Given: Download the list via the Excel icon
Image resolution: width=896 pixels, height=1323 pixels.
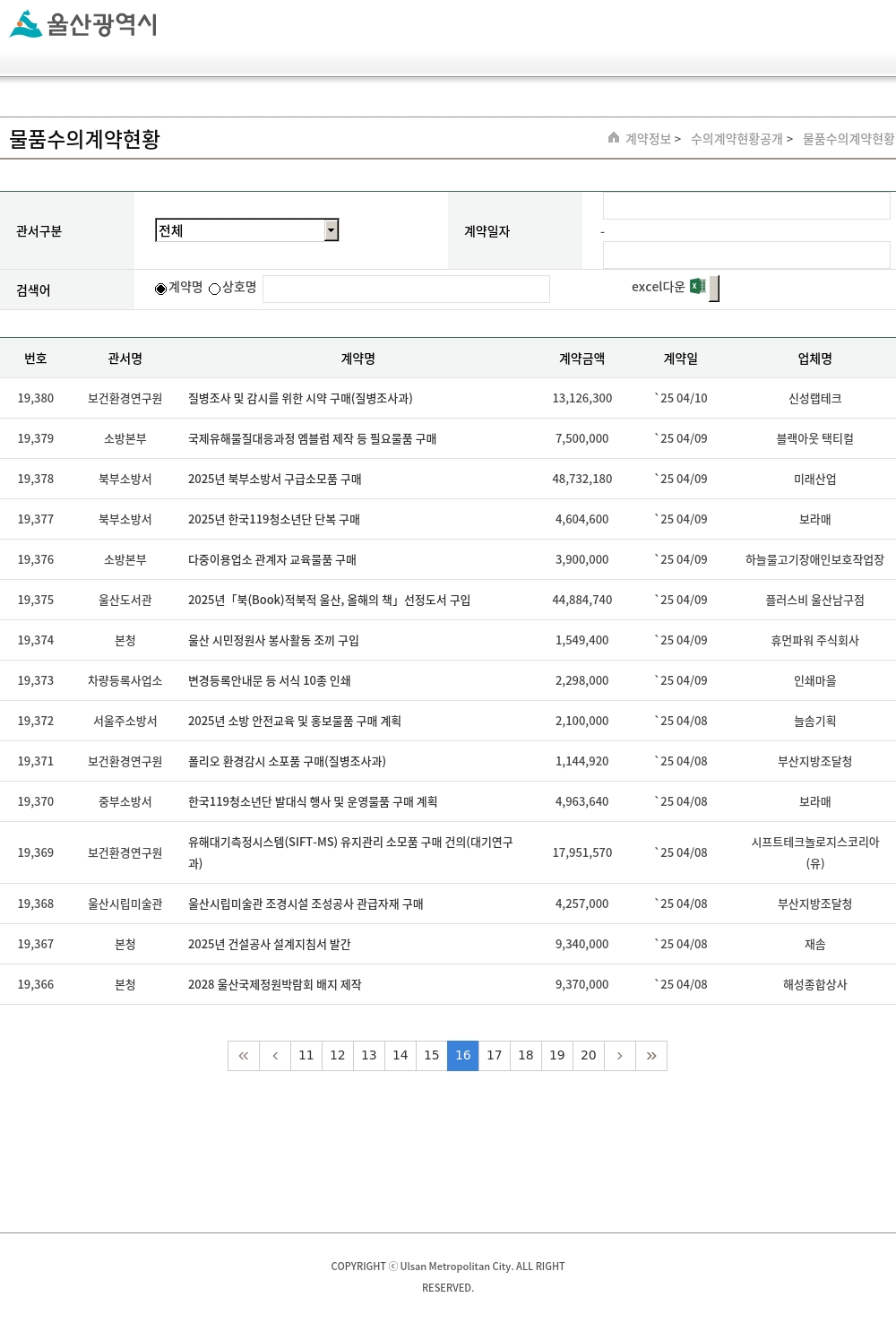Looking at the screenshot, I should coord(698,286).
